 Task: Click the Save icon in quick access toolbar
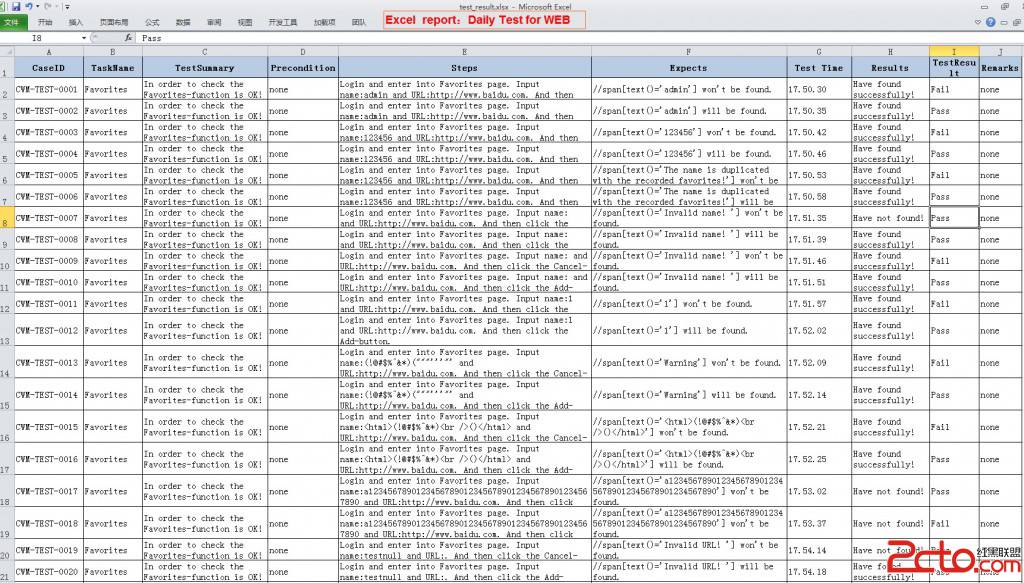point(16,7)
